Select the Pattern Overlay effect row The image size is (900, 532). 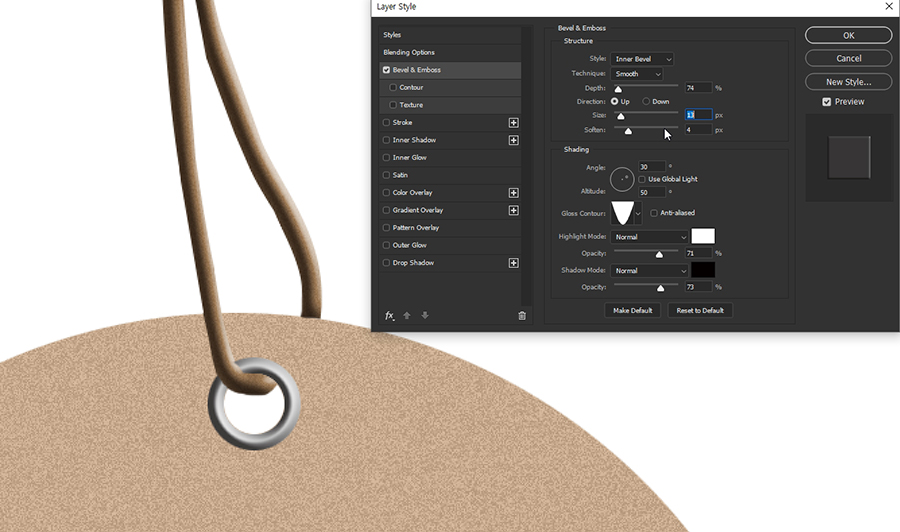450,228
